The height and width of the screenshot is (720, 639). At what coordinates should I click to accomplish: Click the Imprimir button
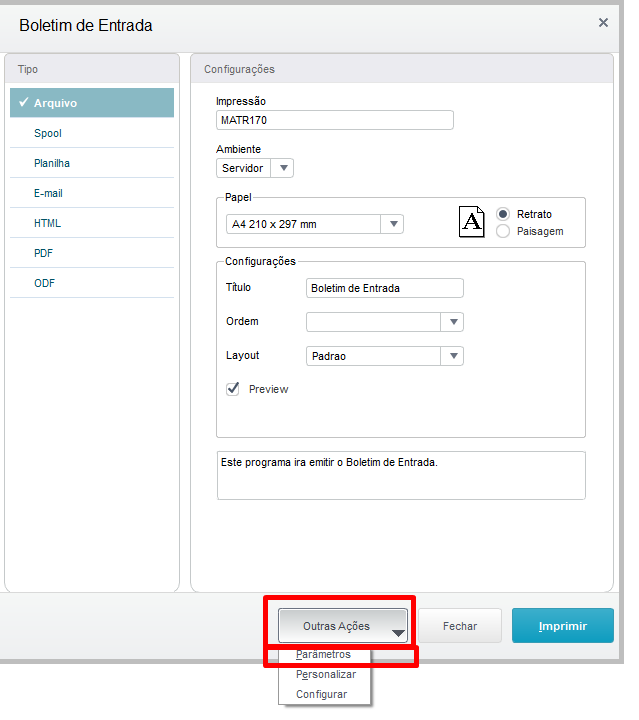pos(563,626)
